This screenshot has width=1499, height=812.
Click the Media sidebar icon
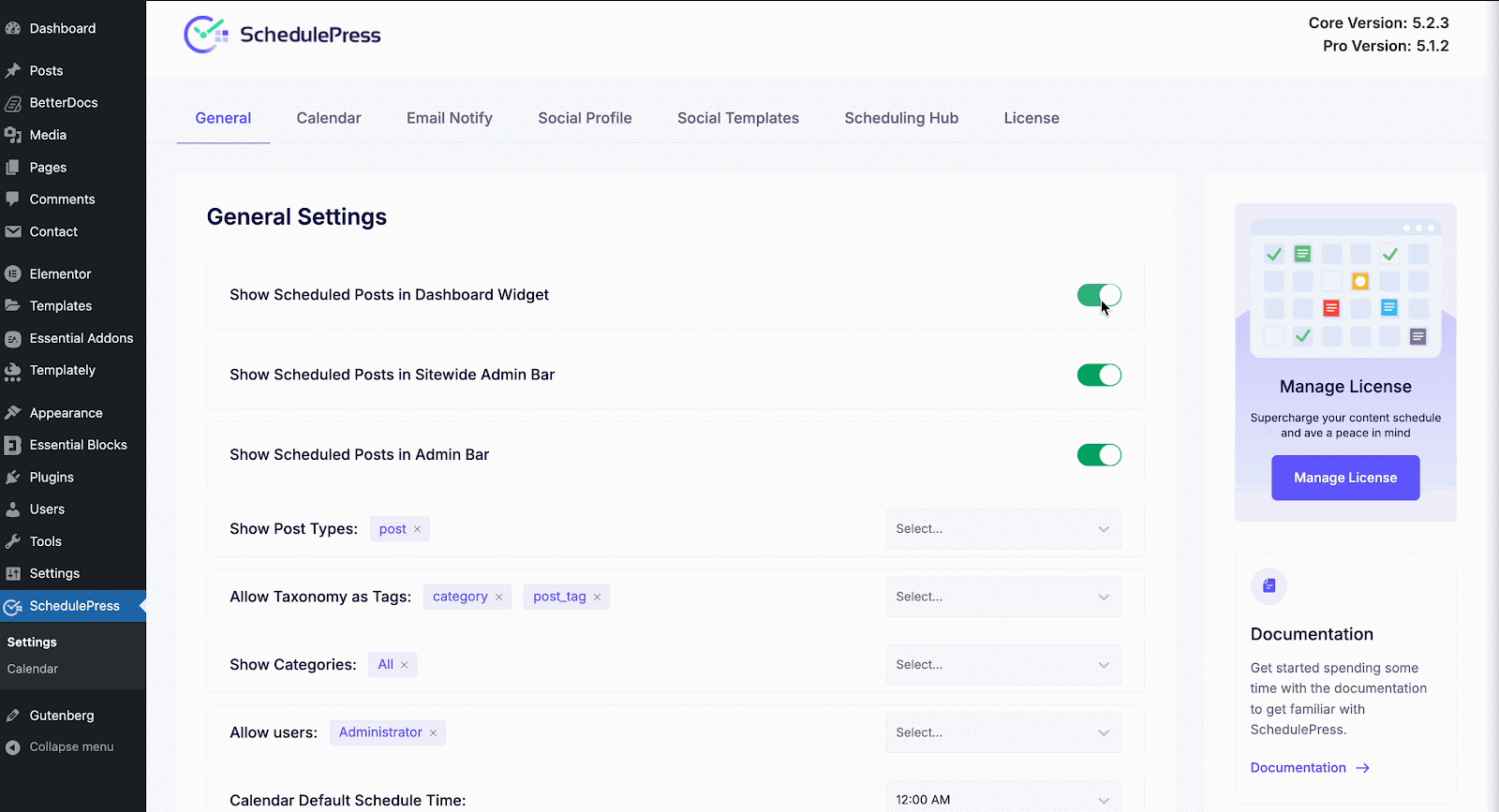coord(13,135)
